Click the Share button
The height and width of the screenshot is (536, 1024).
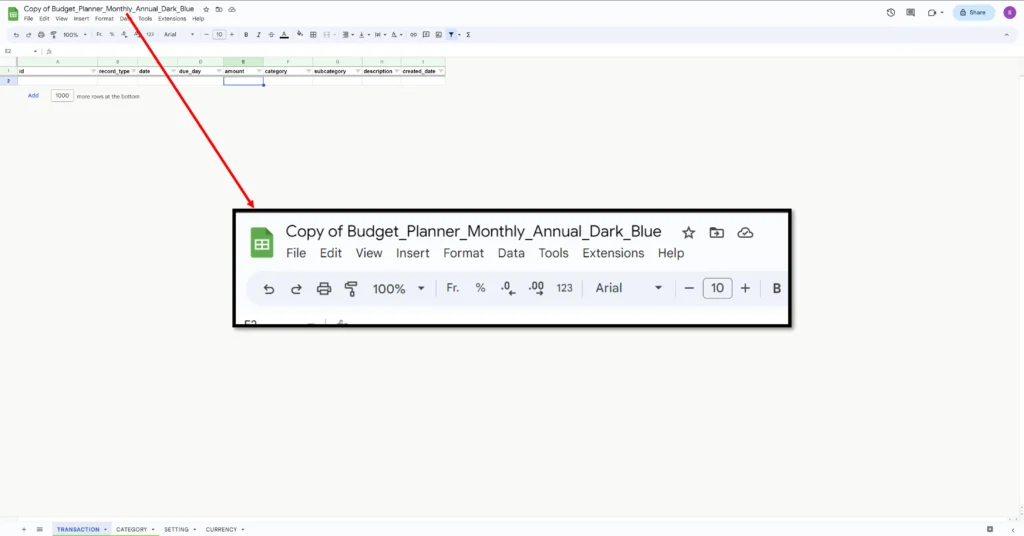973,13
